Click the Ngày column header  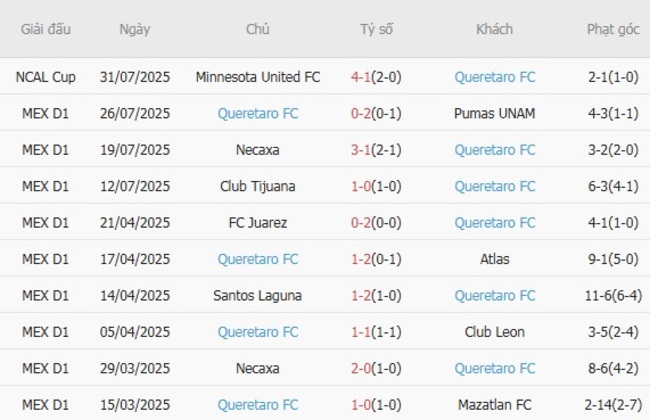135,29
